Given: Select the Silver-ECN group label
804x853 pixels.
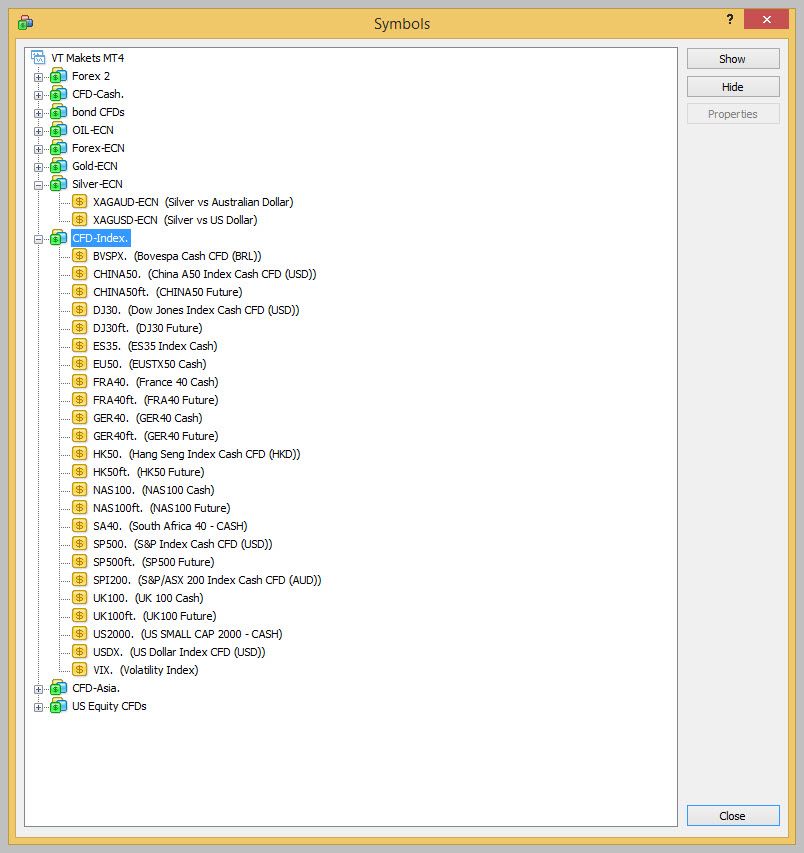Looking at the screenshot, I should (x=97, y=184).
